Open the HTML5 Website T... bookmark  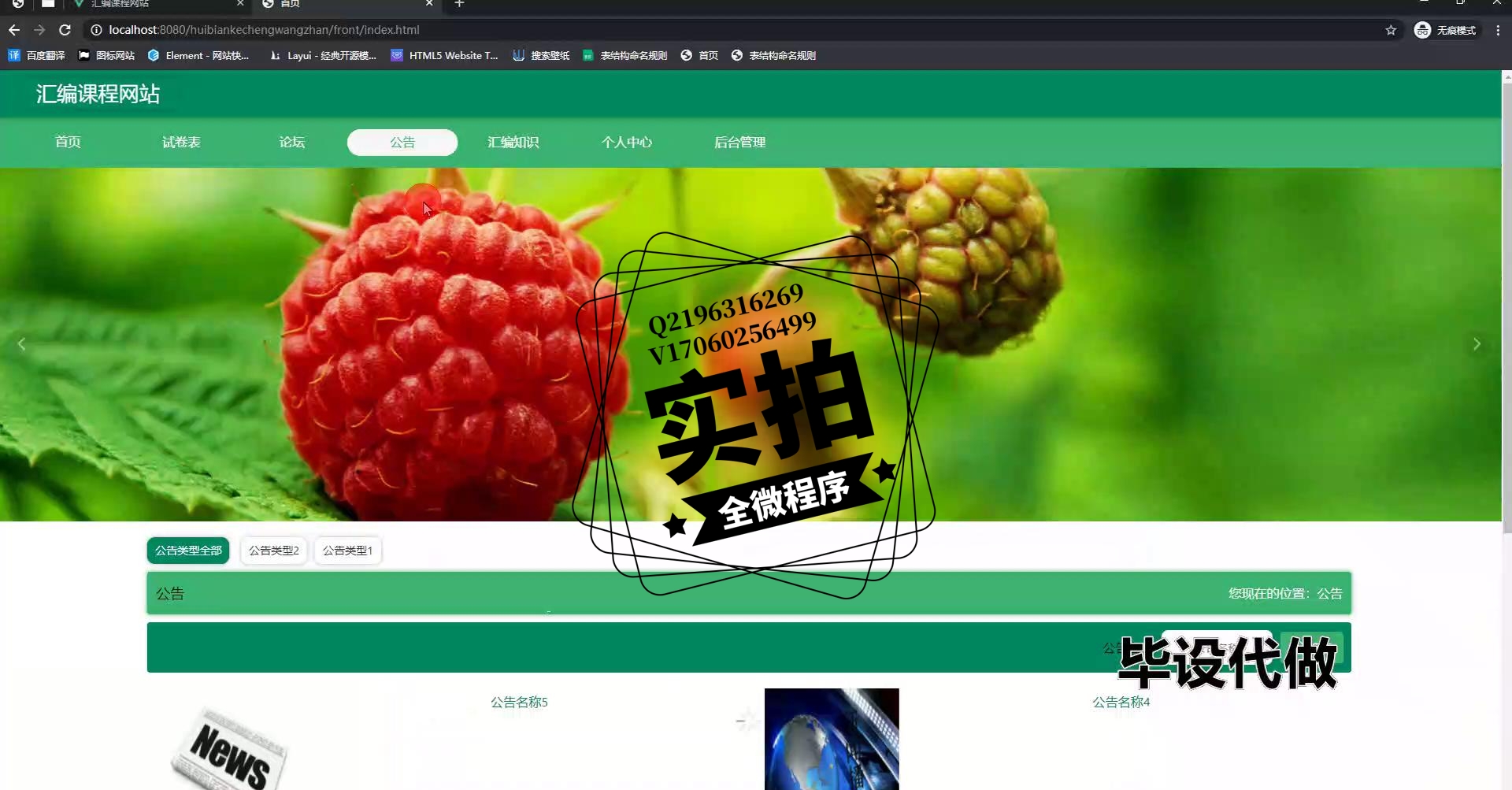pos(444,55)
